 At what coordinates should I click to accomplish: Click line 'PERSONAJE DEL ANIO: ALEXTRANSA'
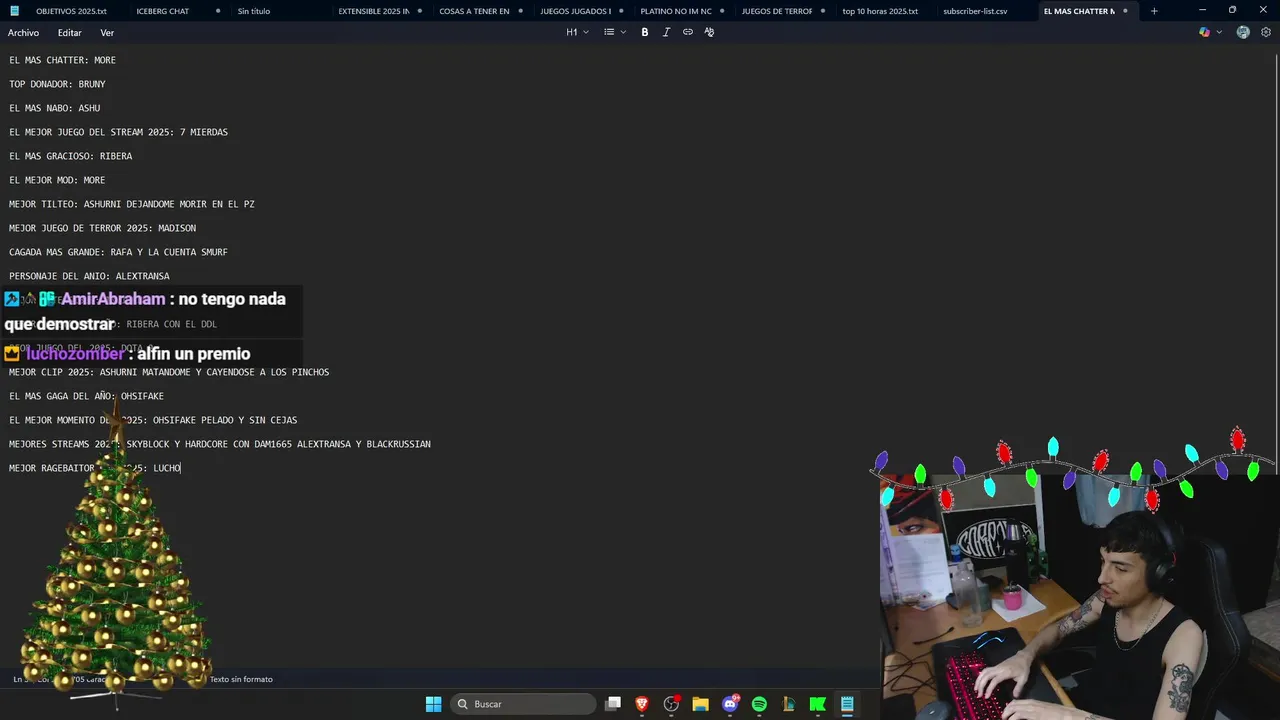pyautogui.click(x=89, y=276)
